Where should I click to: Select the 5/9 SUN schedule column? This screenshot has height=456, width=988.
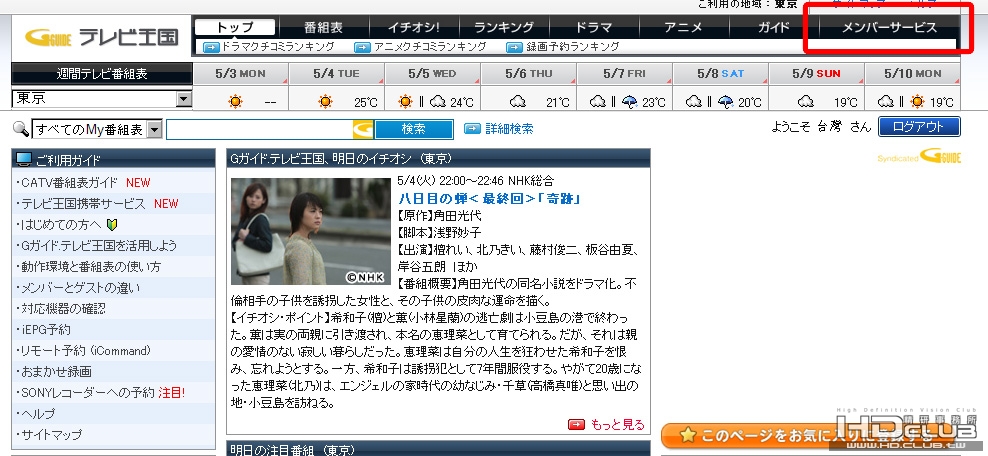816,74
